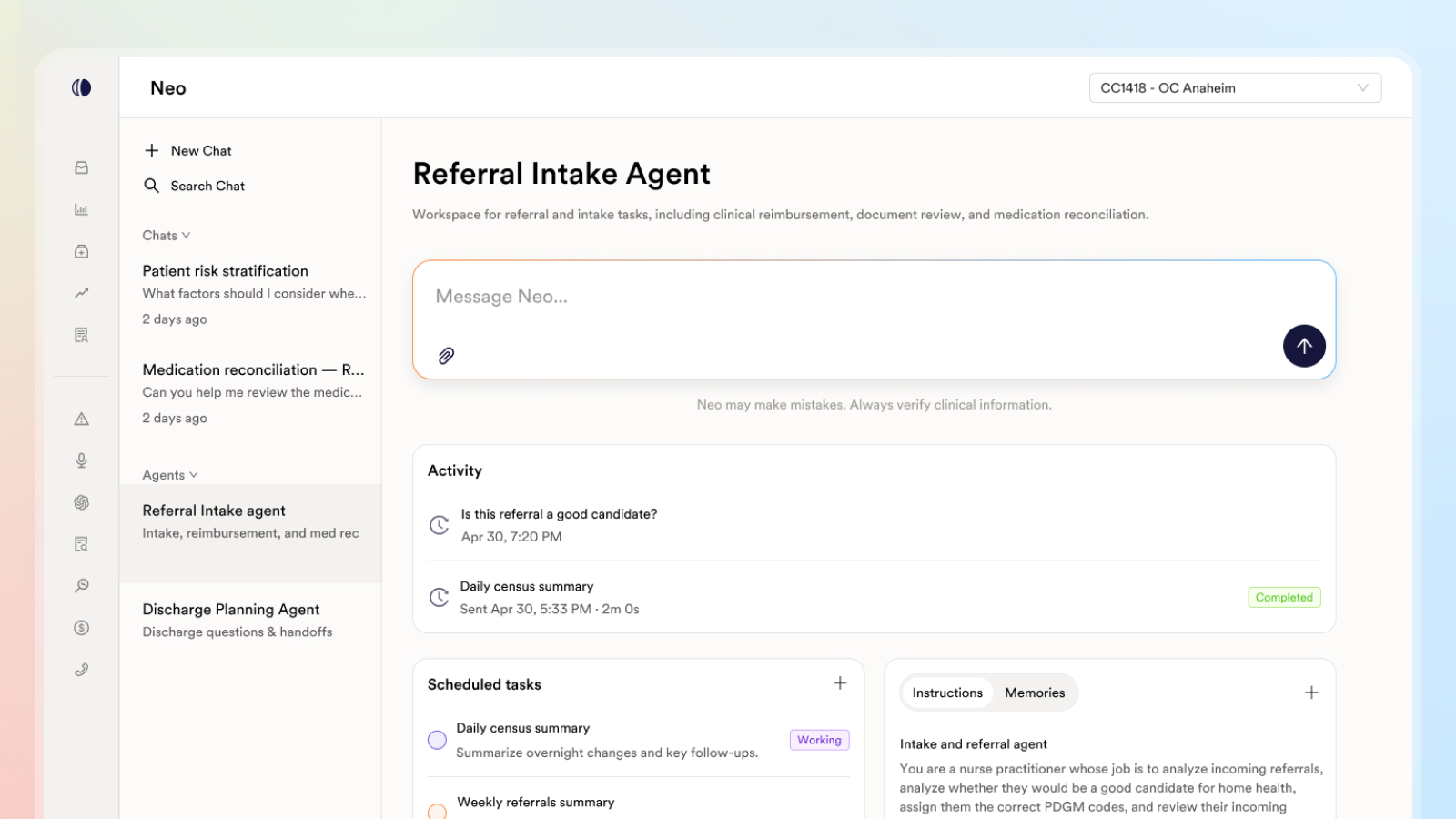Toggle the Weekly referrals summary task circle
The height and width of the screenshot is (819, 1456).
click(437, 812)
